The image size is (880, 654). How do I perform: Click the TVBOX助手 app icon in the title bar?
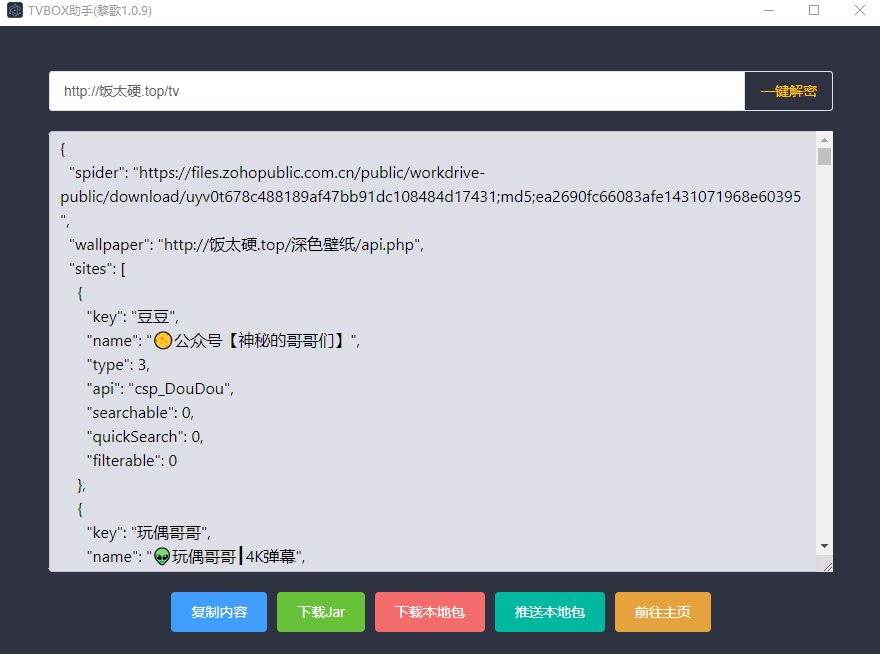pos(14,10)
